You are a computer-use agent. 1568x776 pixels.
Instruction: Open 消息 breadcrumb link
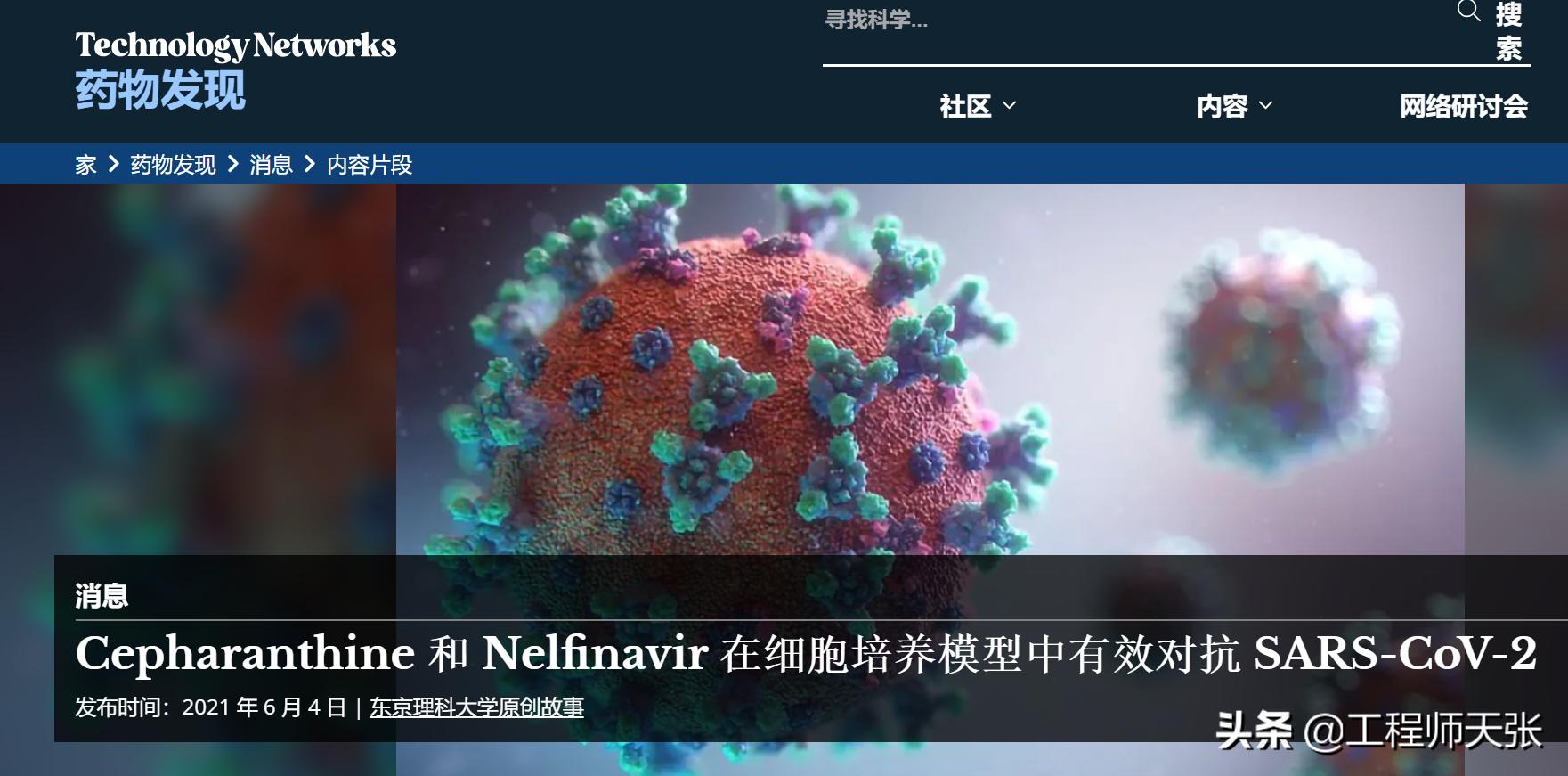[x=272, y=165]
